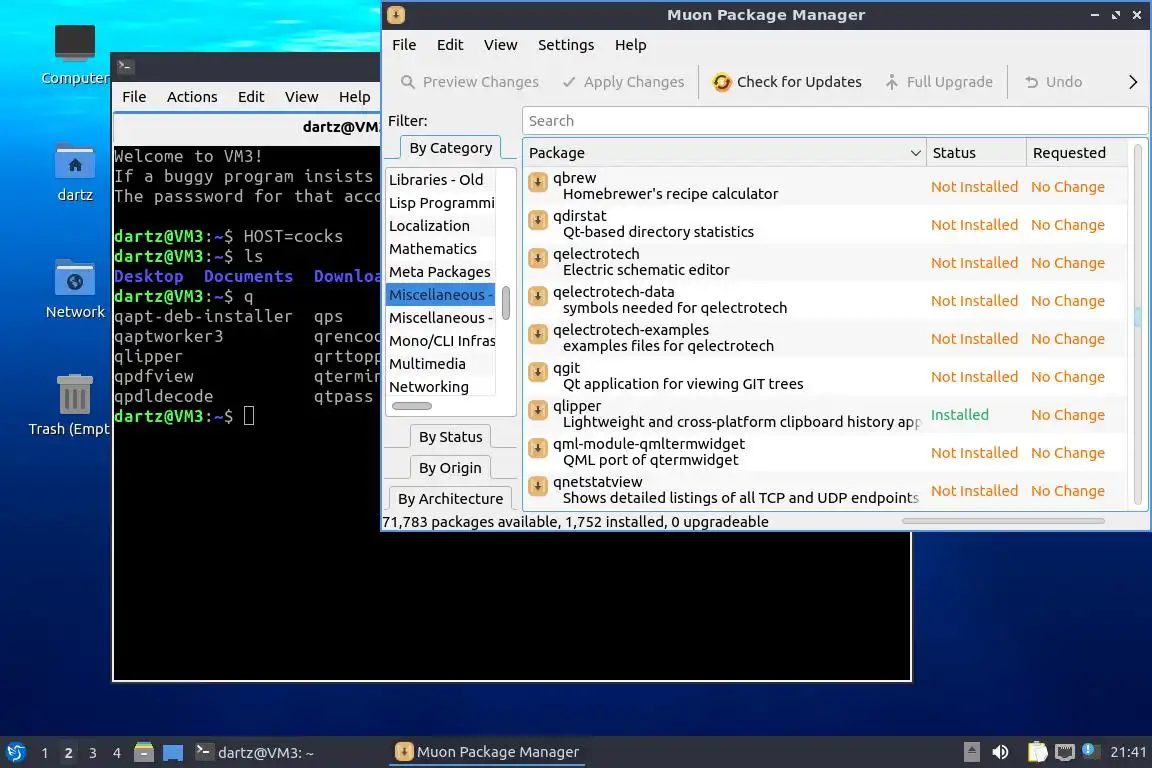Click the category list horizontal scrollbar

pos(412,406)
